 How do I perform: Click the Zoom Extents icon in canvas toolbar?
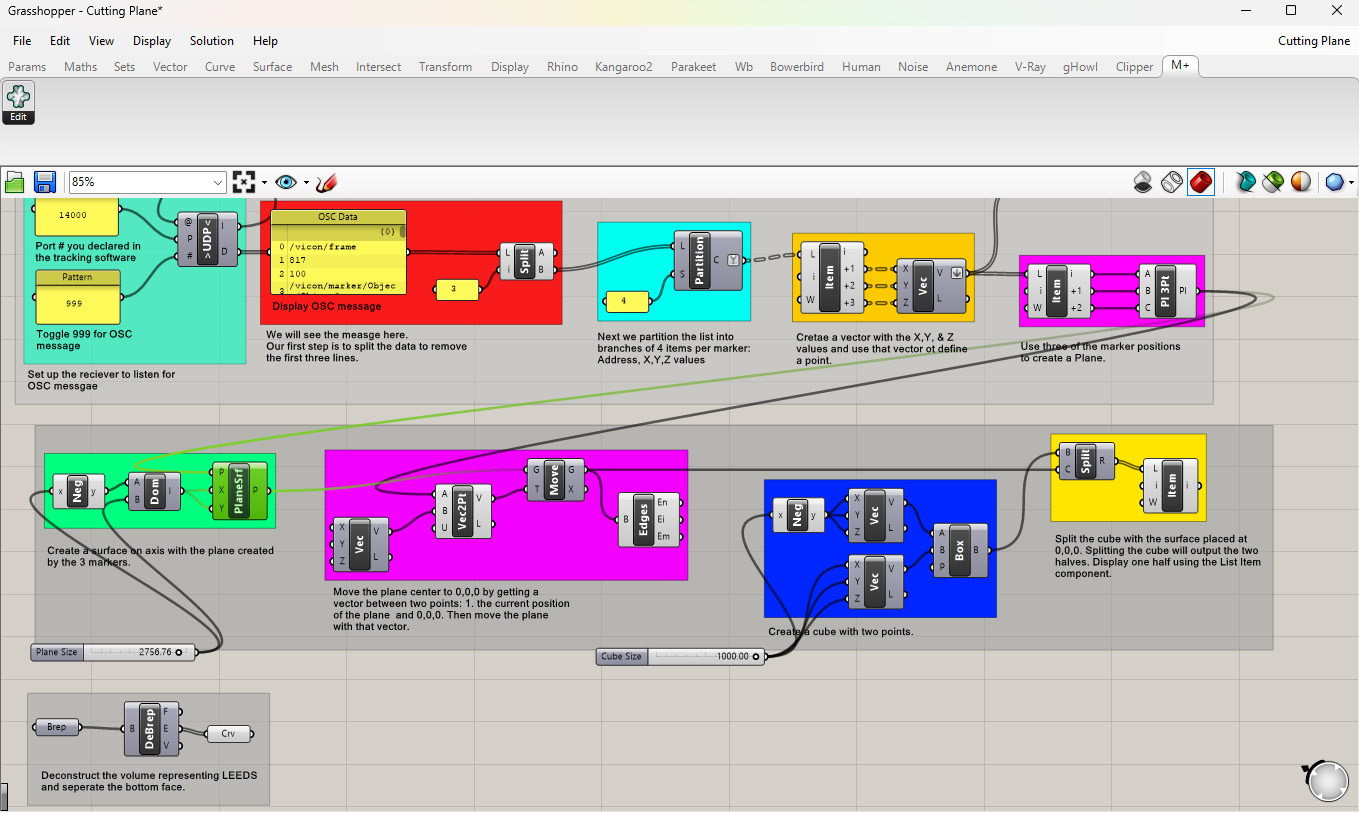pos(243,182)
